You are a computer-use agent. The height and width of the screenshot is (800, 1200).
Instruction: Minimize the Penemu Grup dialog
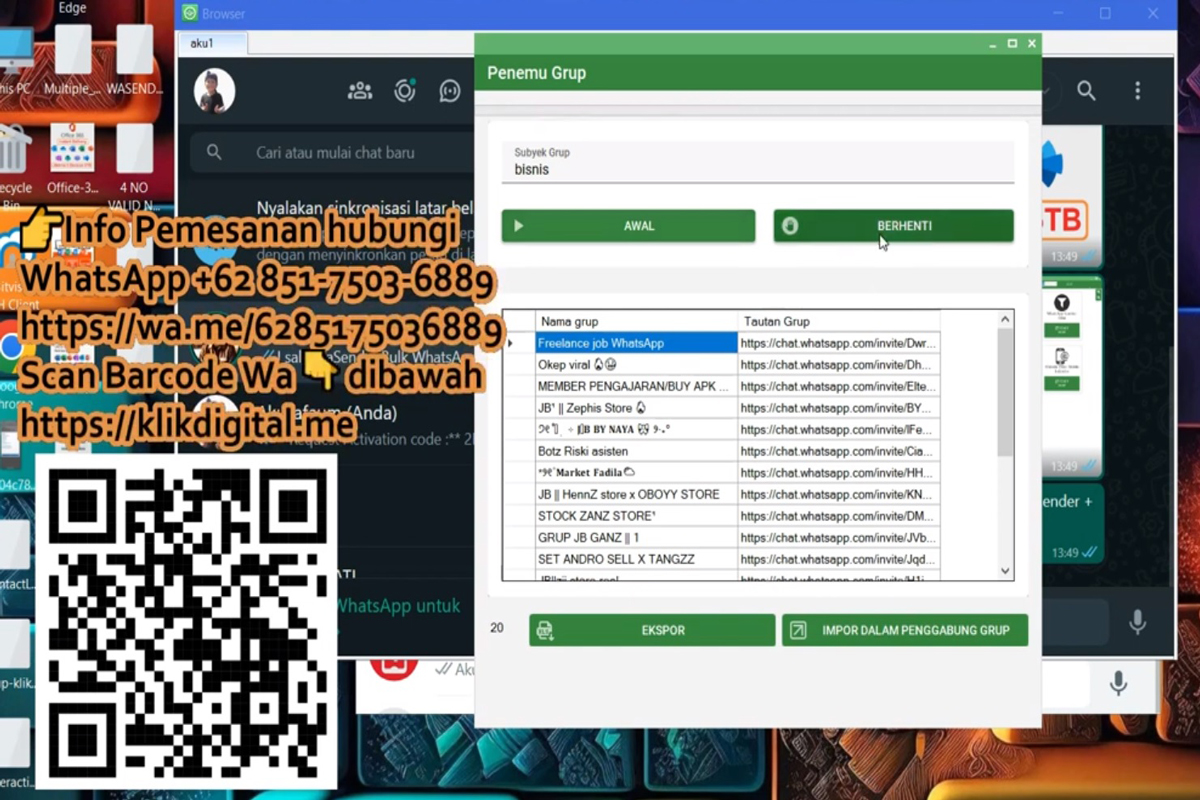[x=992, y=43]
